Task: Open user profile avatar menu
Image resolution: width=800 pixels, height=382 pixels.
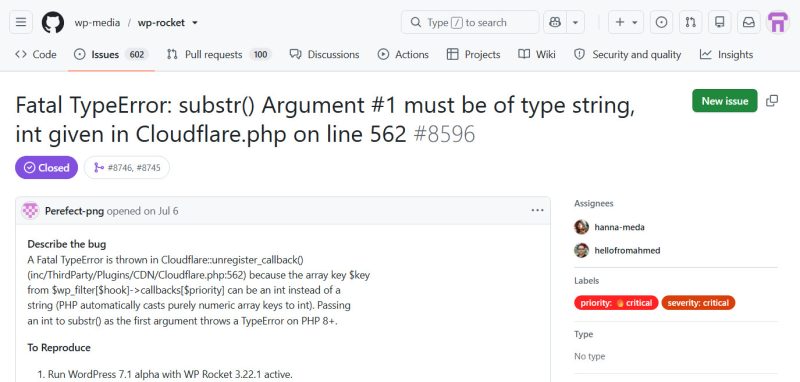Action: tap(778, 22)
